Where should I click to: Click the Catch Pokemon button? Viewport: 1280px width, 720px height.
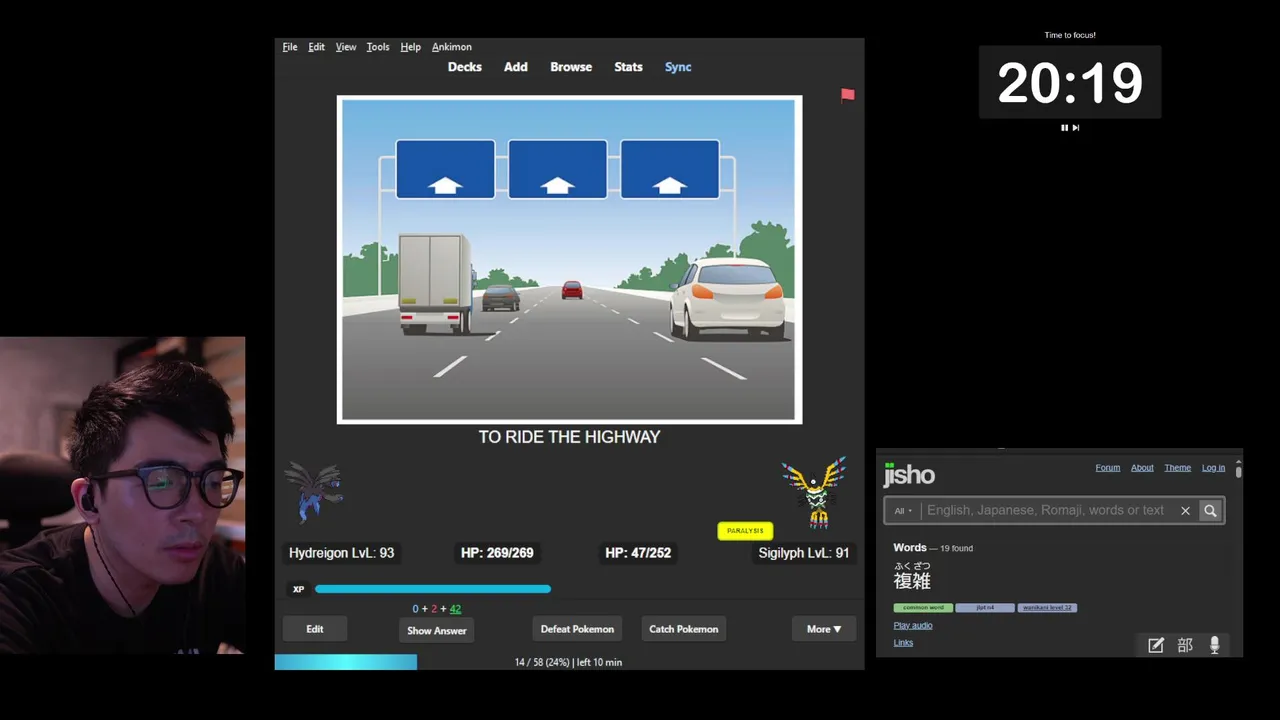(x=684, y=629)
